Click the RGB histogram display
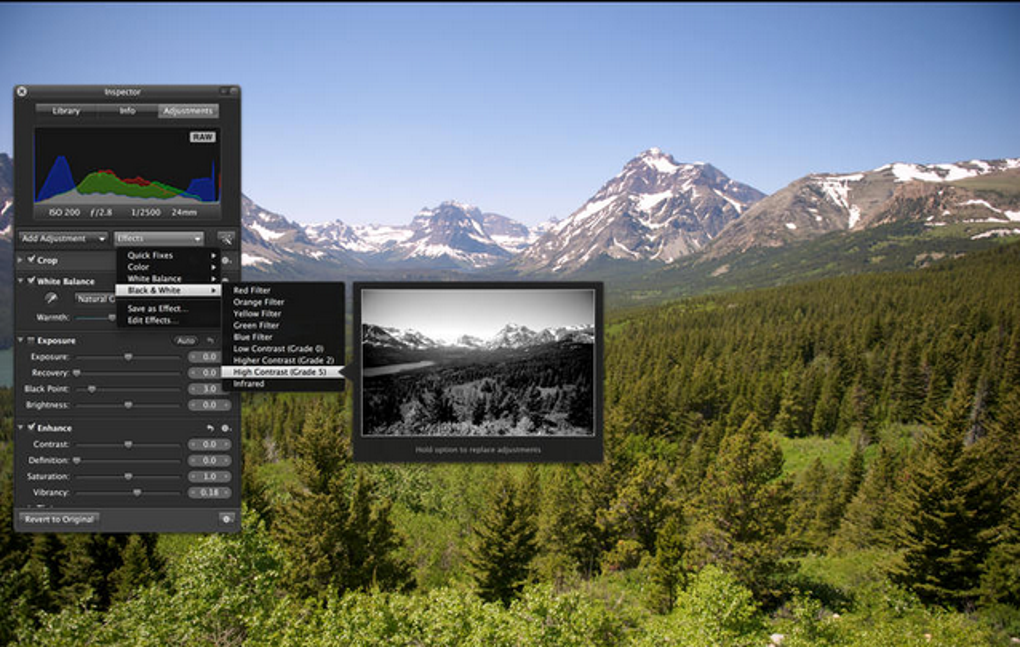This screenshot has width=1020, height=647. click(x=127, y=166)
